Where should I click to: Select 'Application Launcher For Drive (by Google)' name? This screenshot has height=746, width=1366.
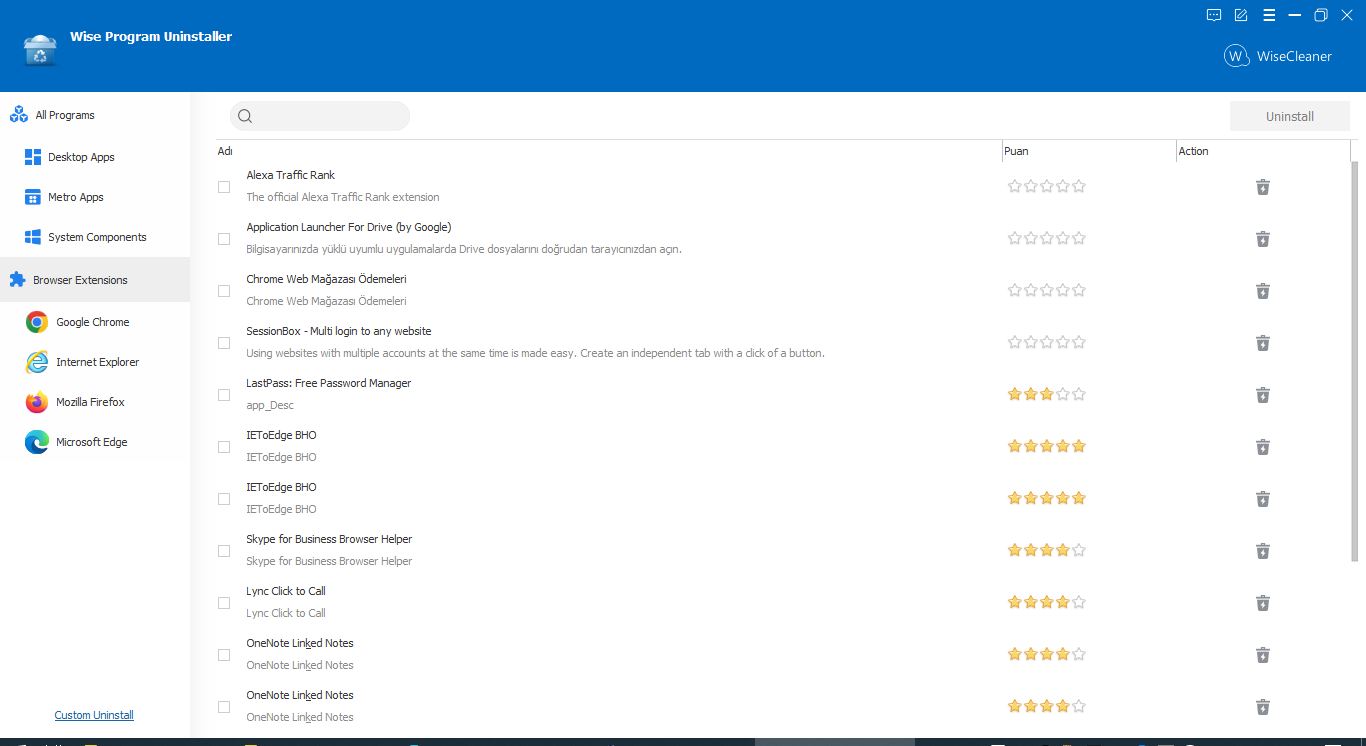pos(349,227)
